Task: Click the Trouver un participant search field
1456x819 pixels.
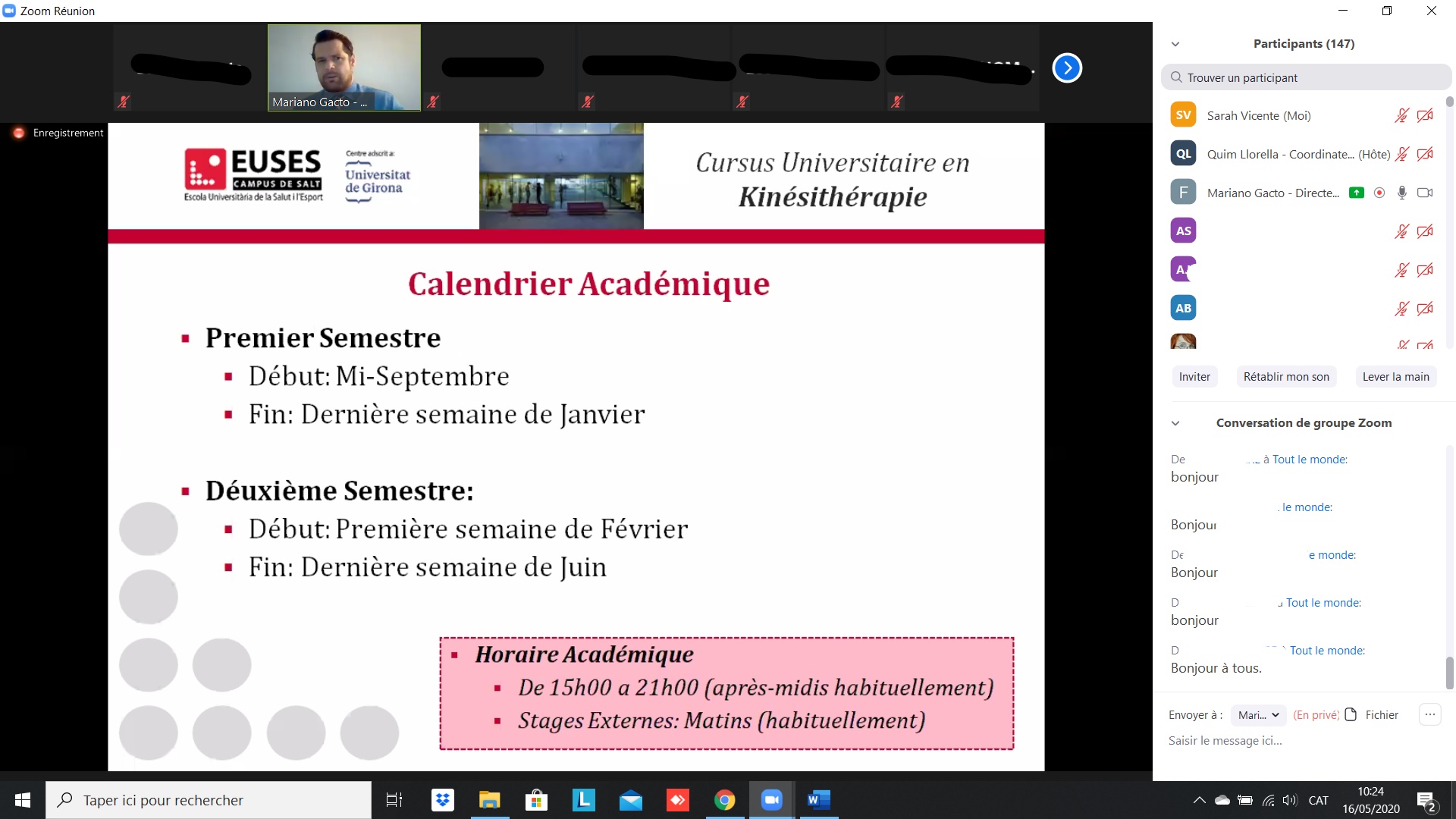Action: (1306, 77)
